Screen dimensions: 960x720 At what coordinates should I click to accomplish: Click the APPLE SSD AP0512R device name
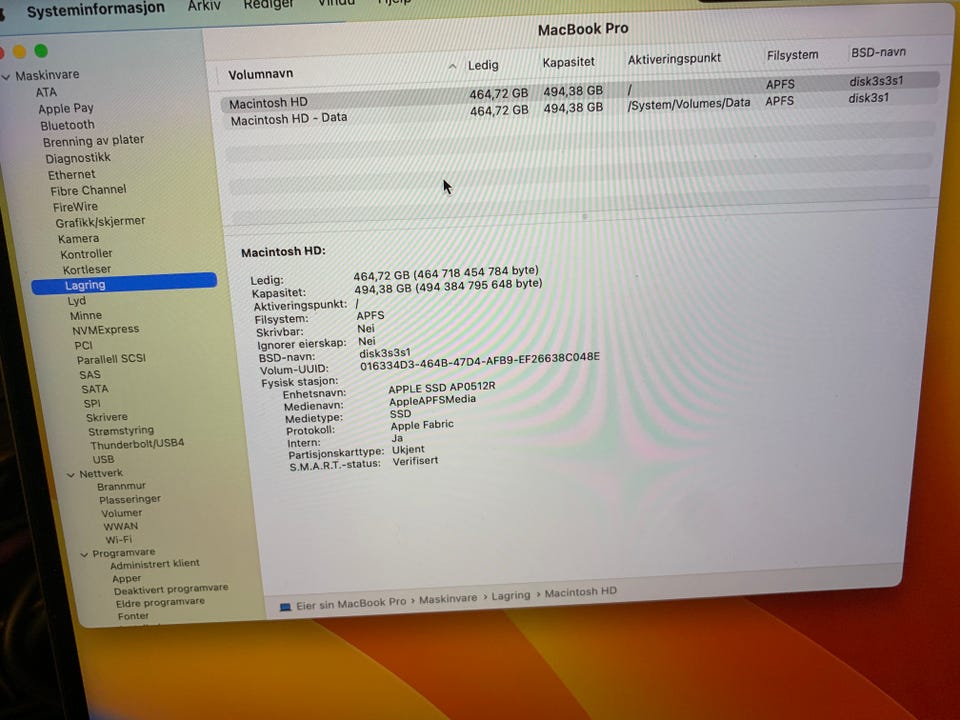click(441, 388)
